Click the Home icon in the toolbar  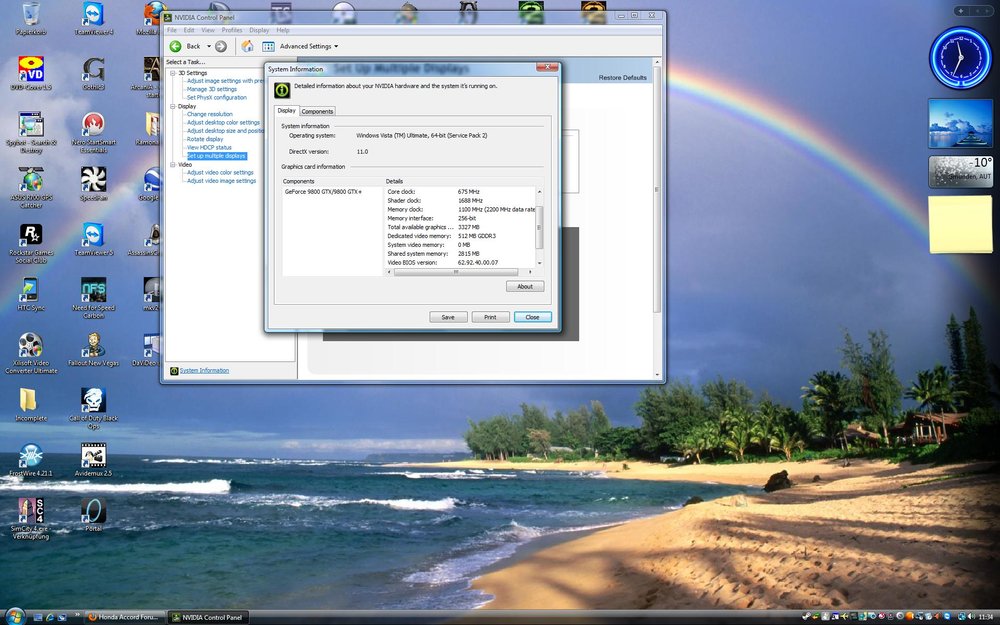pyautogui.click(x=247, y=46)
